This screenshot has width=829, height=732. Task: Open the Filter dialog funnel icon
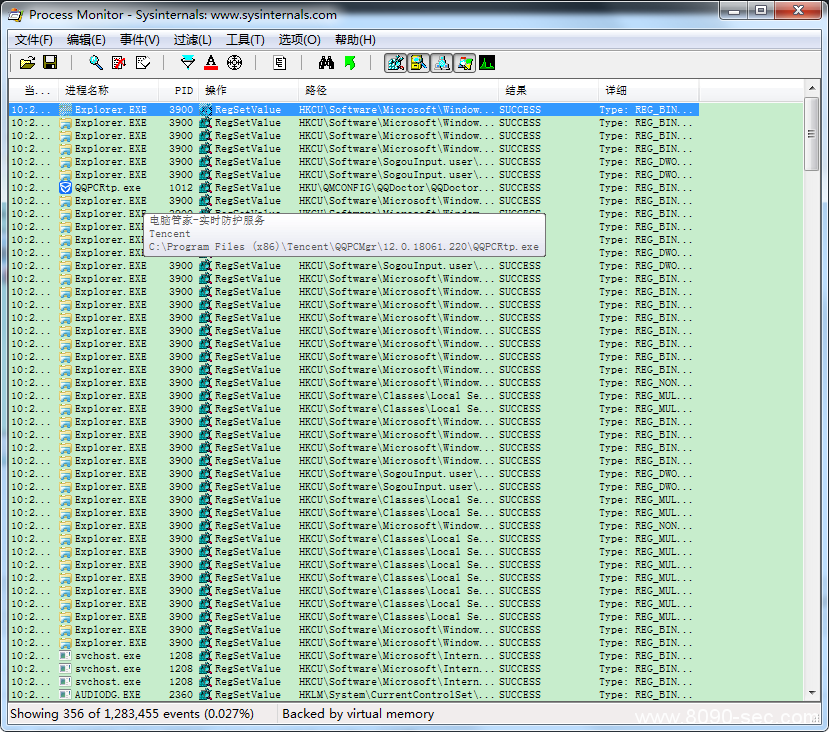coord(188,63)
